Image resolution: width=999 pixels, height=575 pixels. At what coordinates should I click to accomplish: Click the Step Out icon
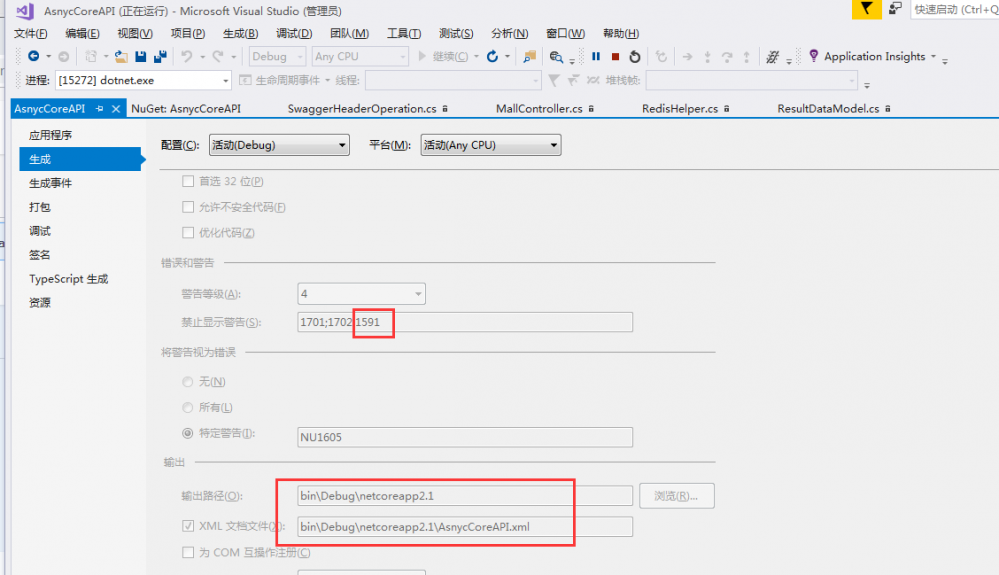coord(747,57)
